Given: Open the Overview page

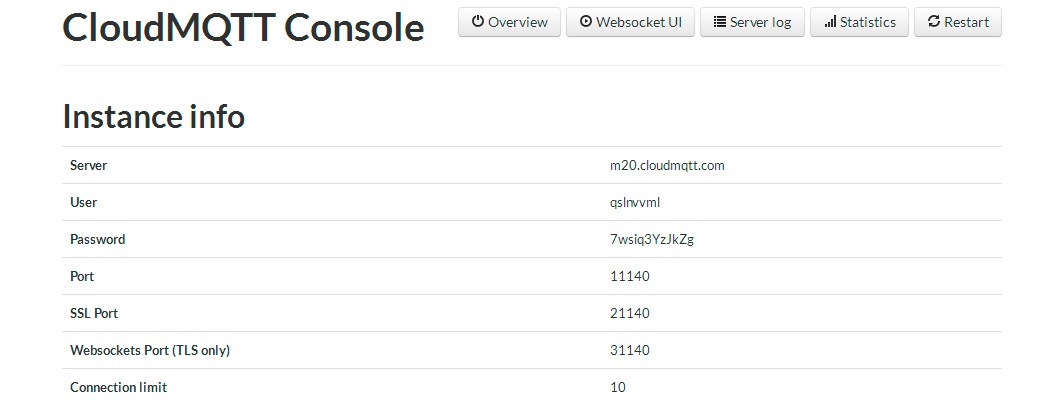Looking at the screenshot, I should pos(510,22).
